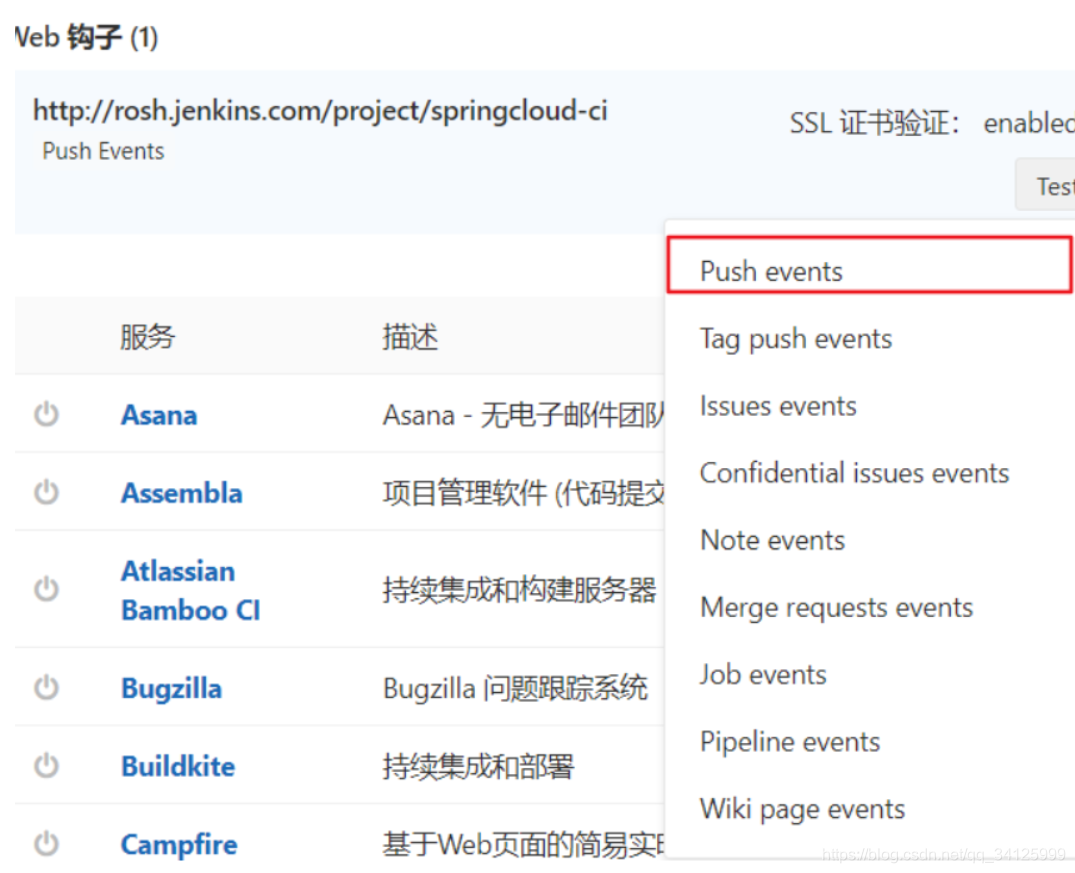Image resolution: width=1075 pixels, height=873 pixels.
Task: Click the power icon beside Bugzilla
Action: [46, 688]
